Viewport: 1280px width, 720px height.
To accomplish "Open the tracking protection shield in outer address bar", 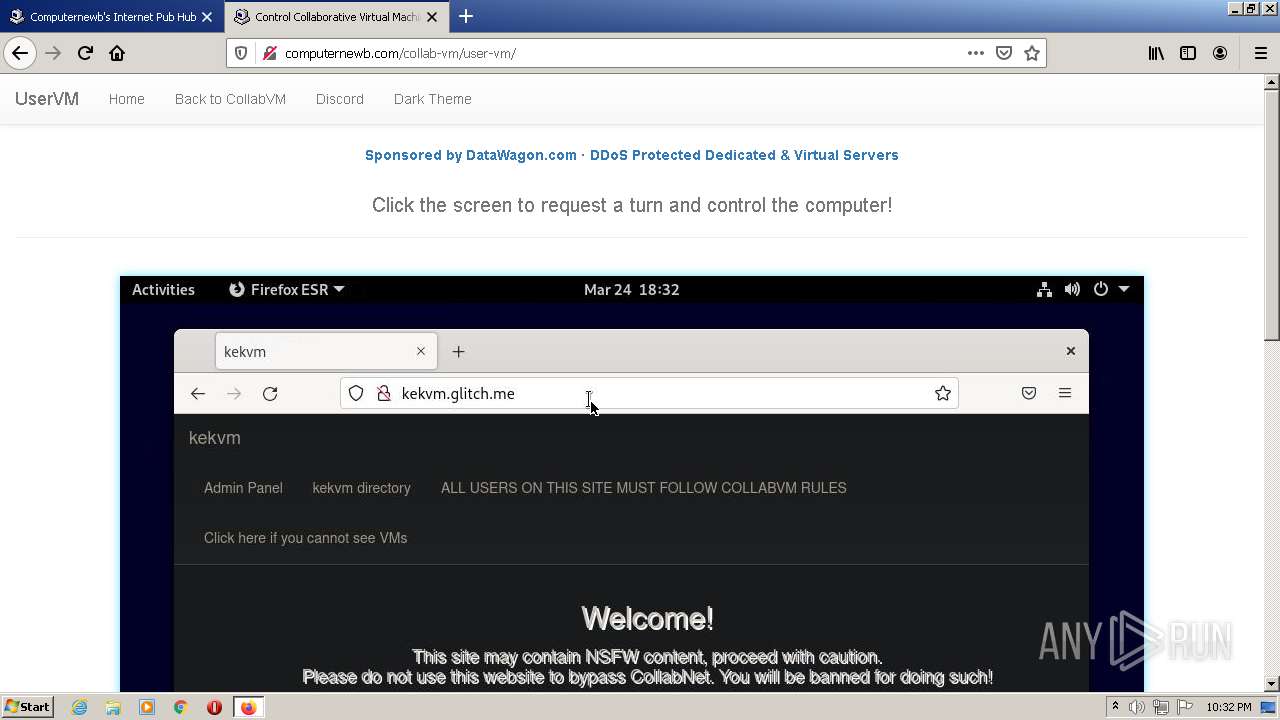I will click(241, 53).
